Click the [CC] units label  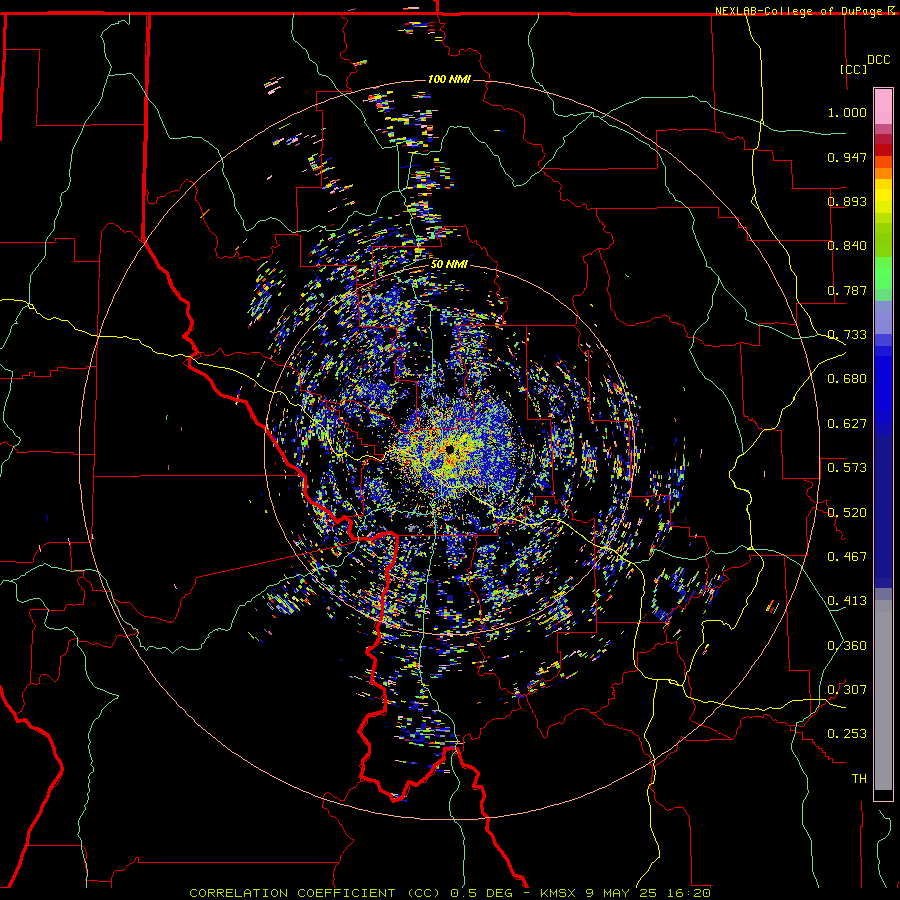tap(854, 69)
